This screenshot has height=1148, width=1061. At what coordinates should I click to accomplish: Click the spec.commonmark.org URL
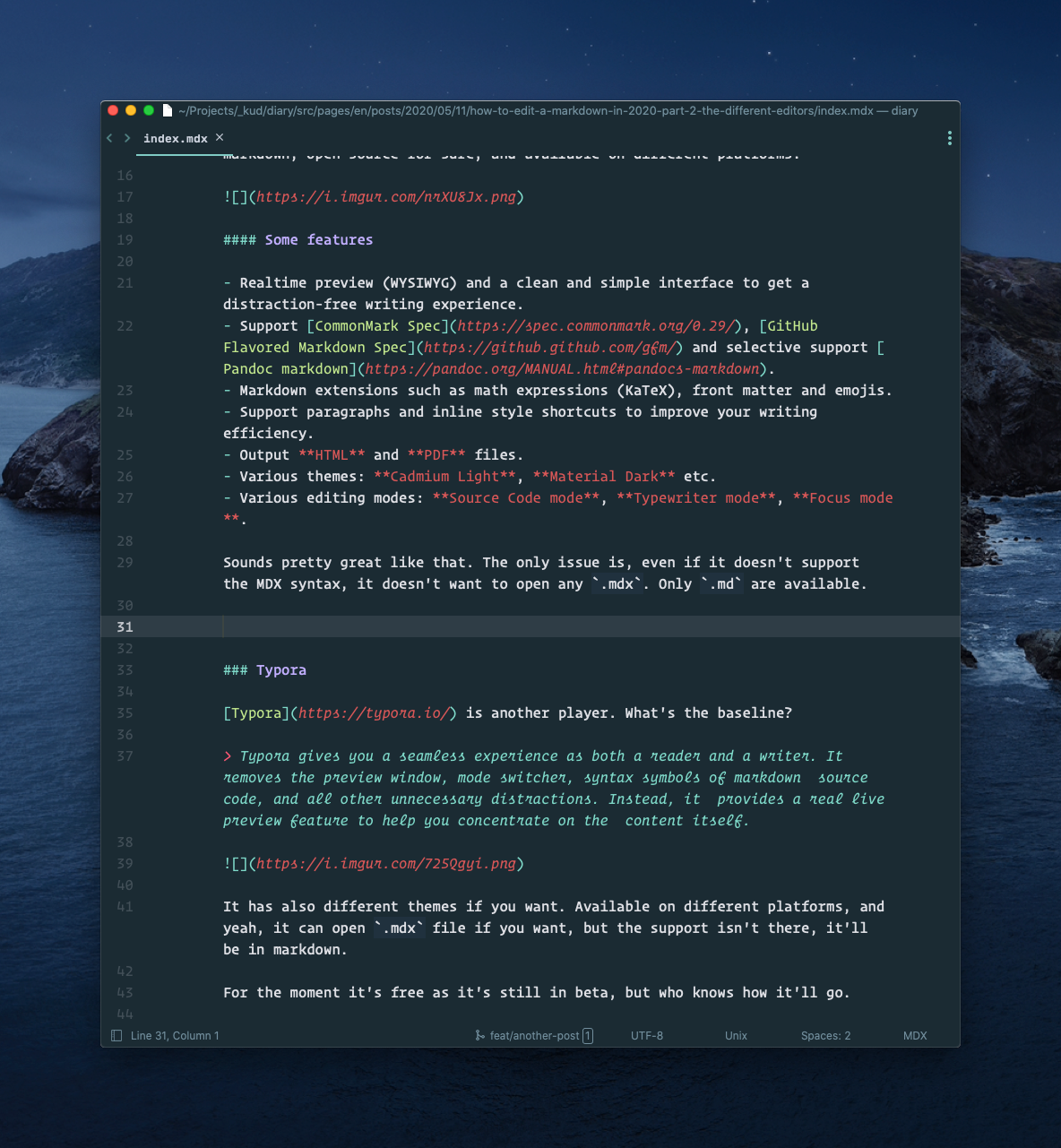(596, 326)
